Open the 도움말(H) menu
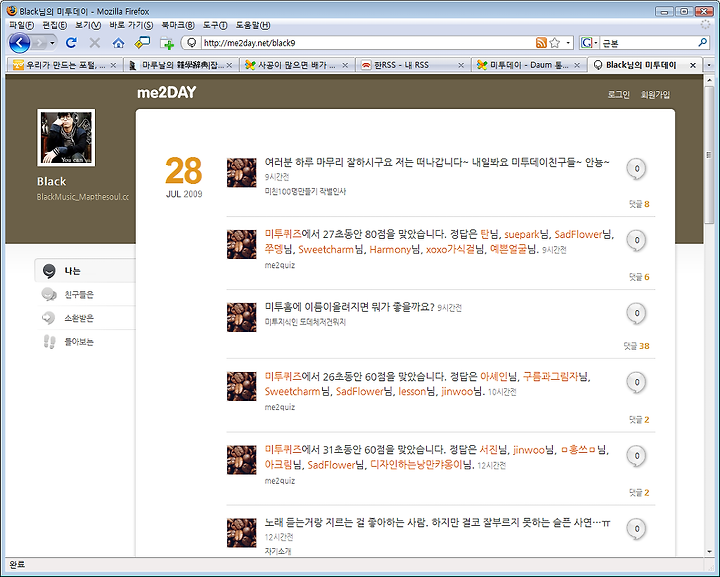This screenshot has width=720, height=577. click(x=253, y=25)
